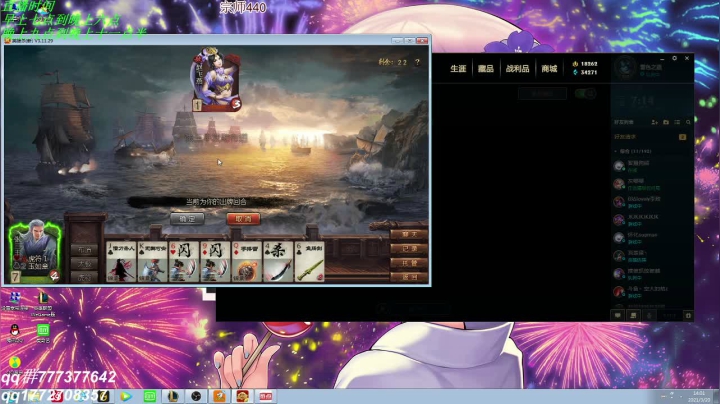Open the 生涯 tab in the League client

coord(458,69)
